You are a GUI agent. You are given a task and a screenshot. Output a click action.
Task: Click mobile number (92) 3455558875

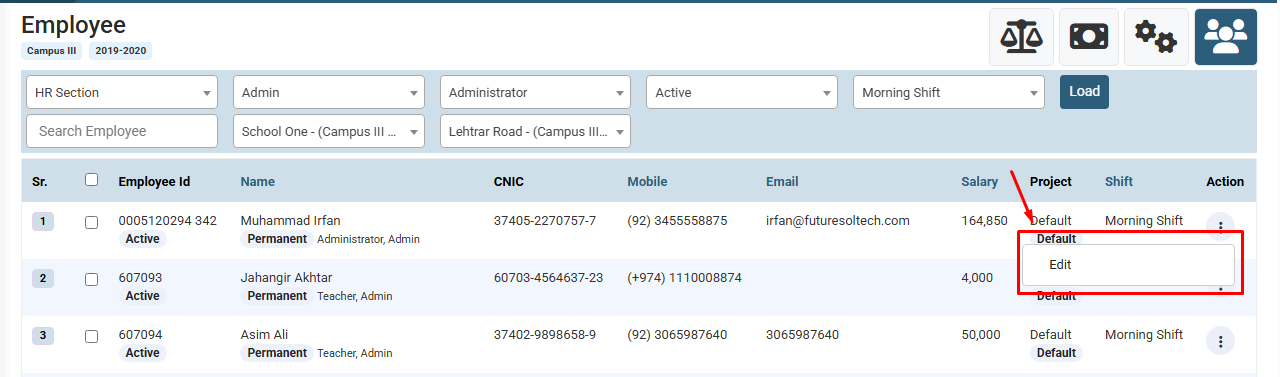coord(677,220)
